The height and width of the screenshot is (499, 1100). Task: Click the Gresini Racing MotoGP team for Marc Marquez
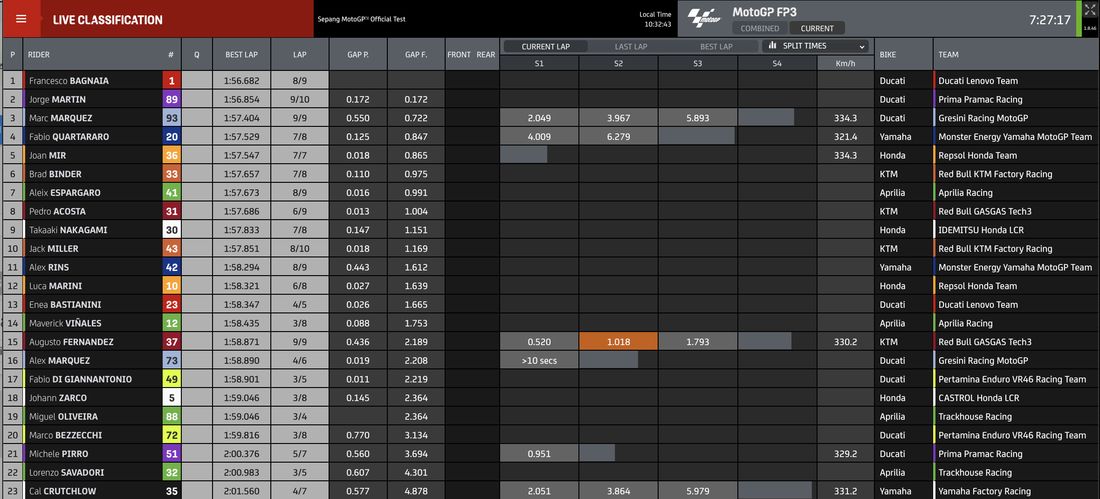pos(983,118)
